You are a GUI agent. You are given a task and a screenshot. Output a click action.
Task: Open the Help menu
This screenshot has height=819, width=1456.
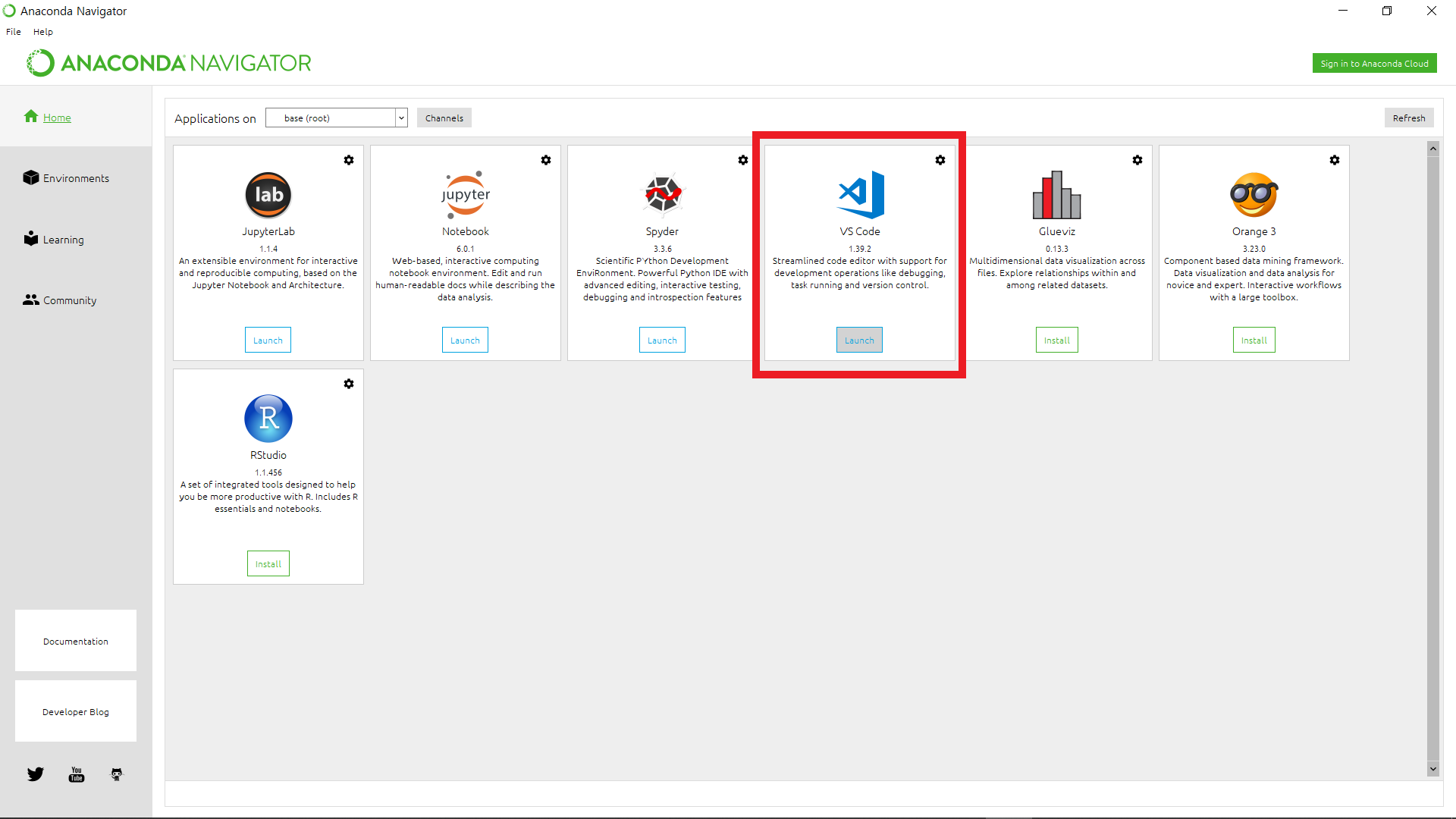click(x=43, y=32)
